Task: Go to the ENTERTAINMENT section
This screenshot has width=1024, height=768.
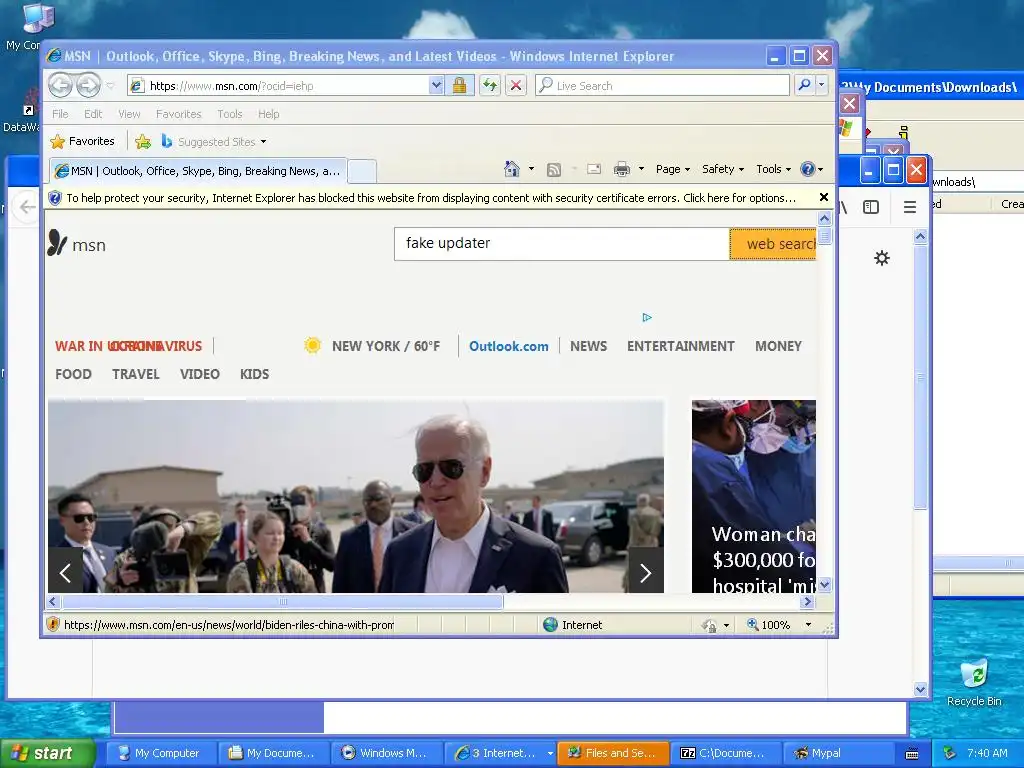Action: point(680,346)
